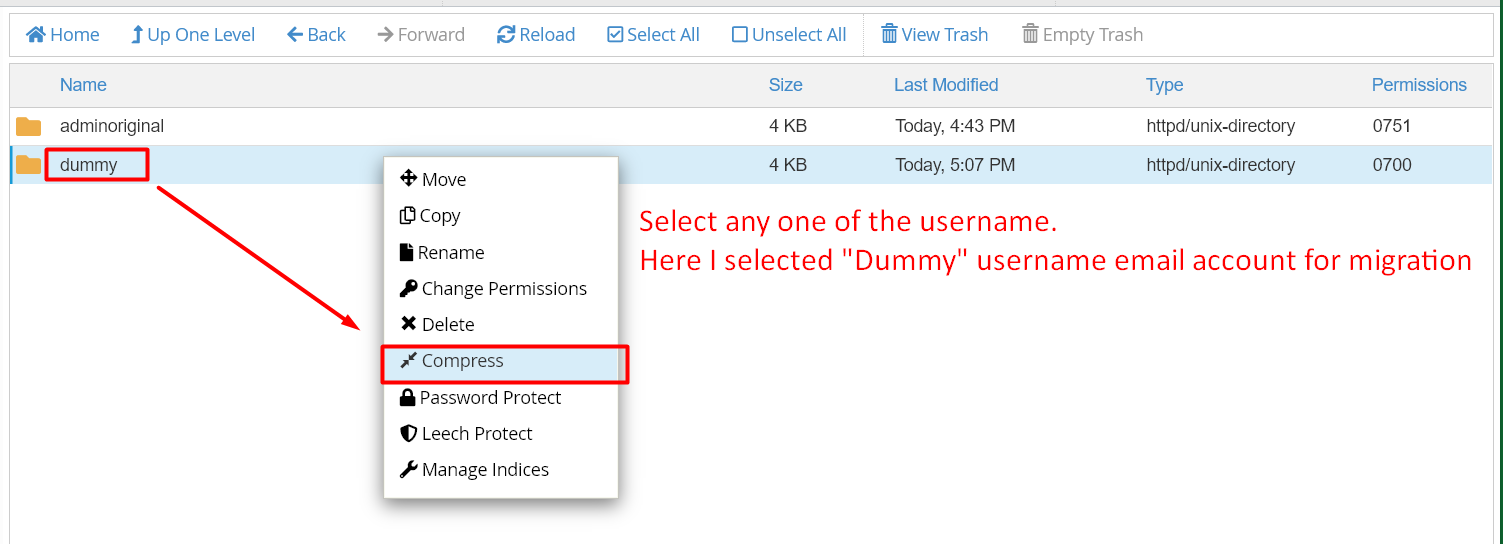Click adminoriginal row's 4 KB size
Viewport: 1503px width, 544px height.
click(x=788, y=127)
